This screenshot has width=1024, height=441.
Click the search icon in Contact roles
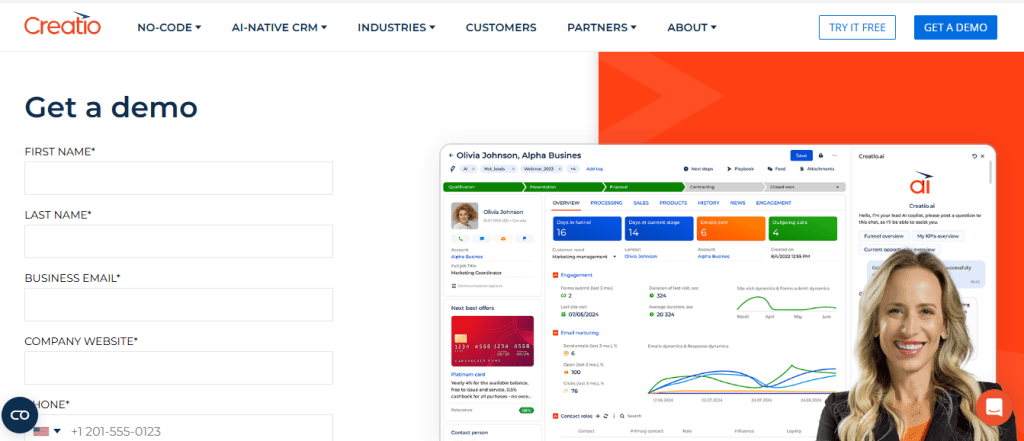tap(622, 416)
